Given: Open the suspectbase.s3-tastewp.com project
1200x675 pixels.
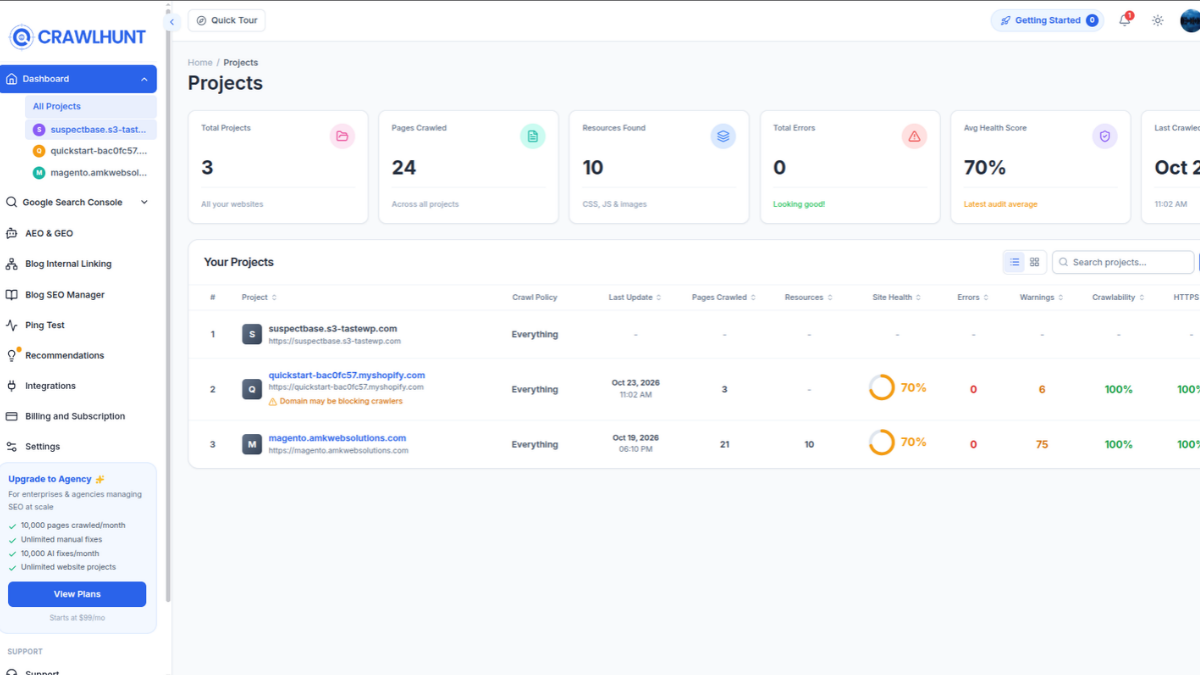Looking at the screenshot, I should pyautogui.click(x=333, y=328).
